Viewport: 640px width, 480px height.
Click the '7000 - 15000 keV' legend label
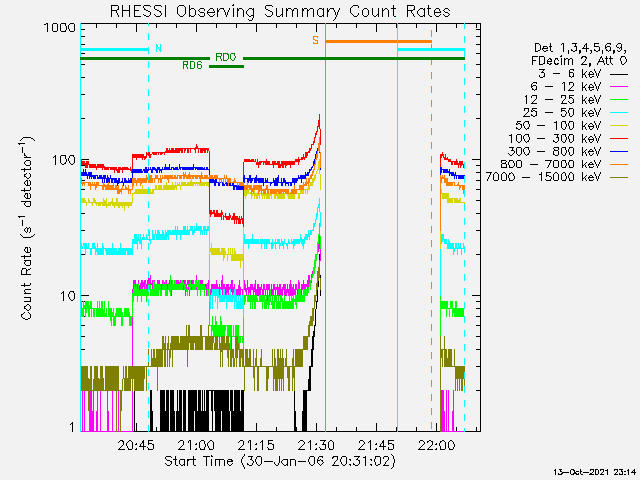click(543, 177)
